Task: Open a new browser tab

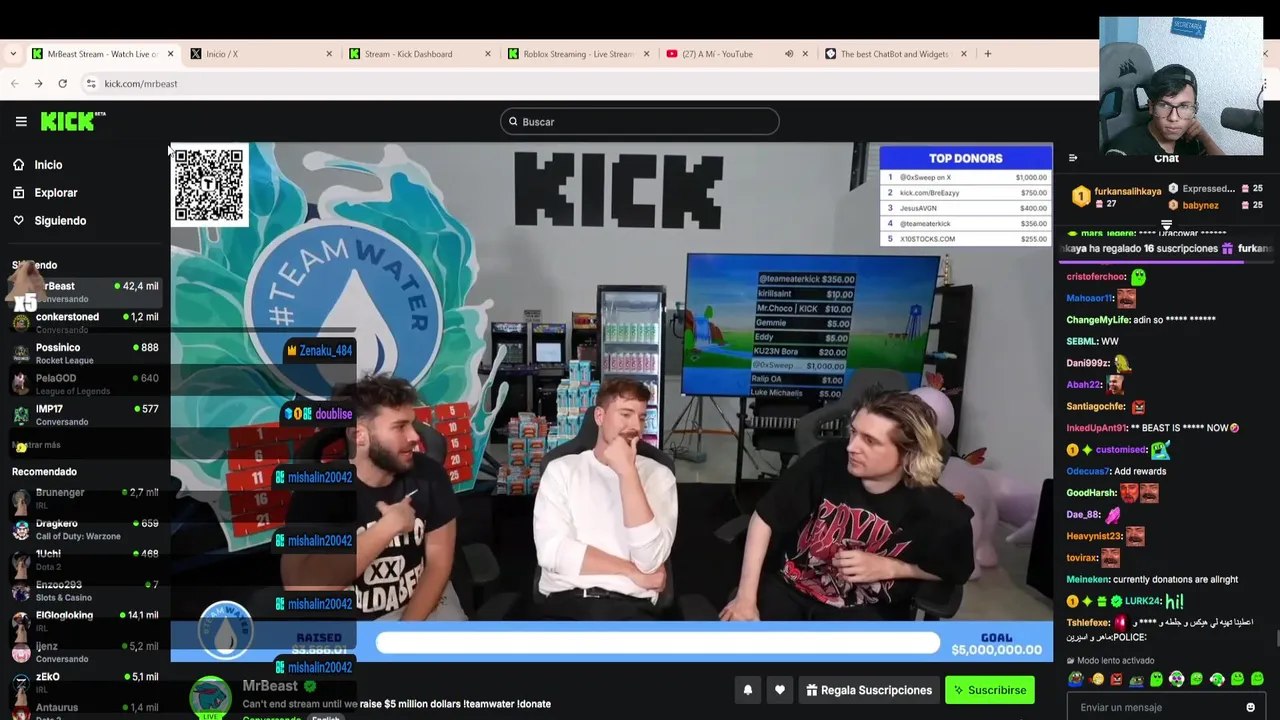Action: [x=988, y=54]
